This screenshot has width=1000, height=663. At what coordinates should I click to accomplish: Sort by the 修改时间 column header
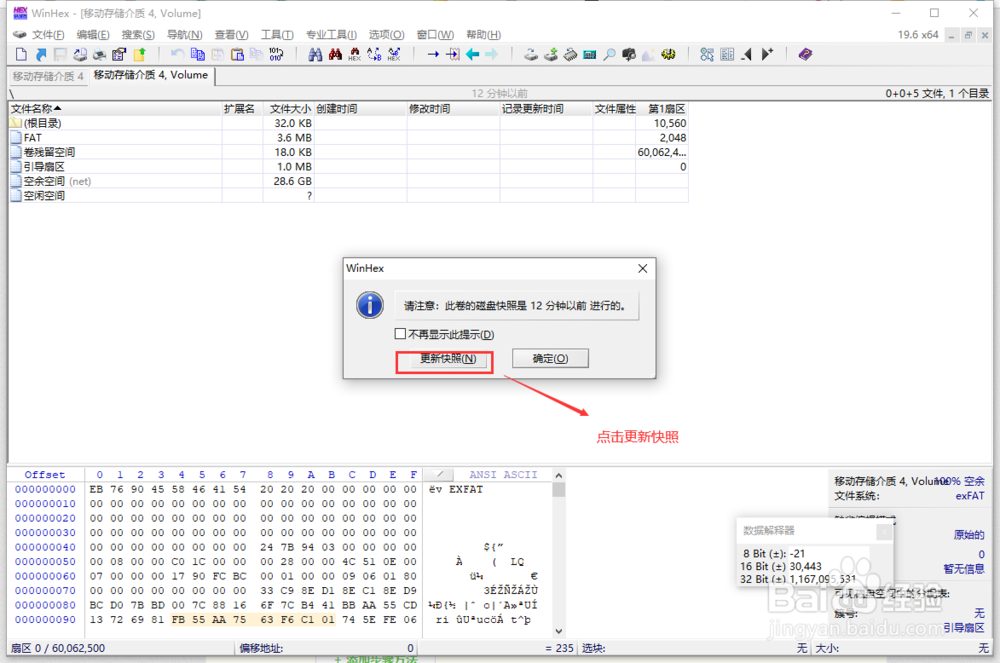tap(453, 109)
